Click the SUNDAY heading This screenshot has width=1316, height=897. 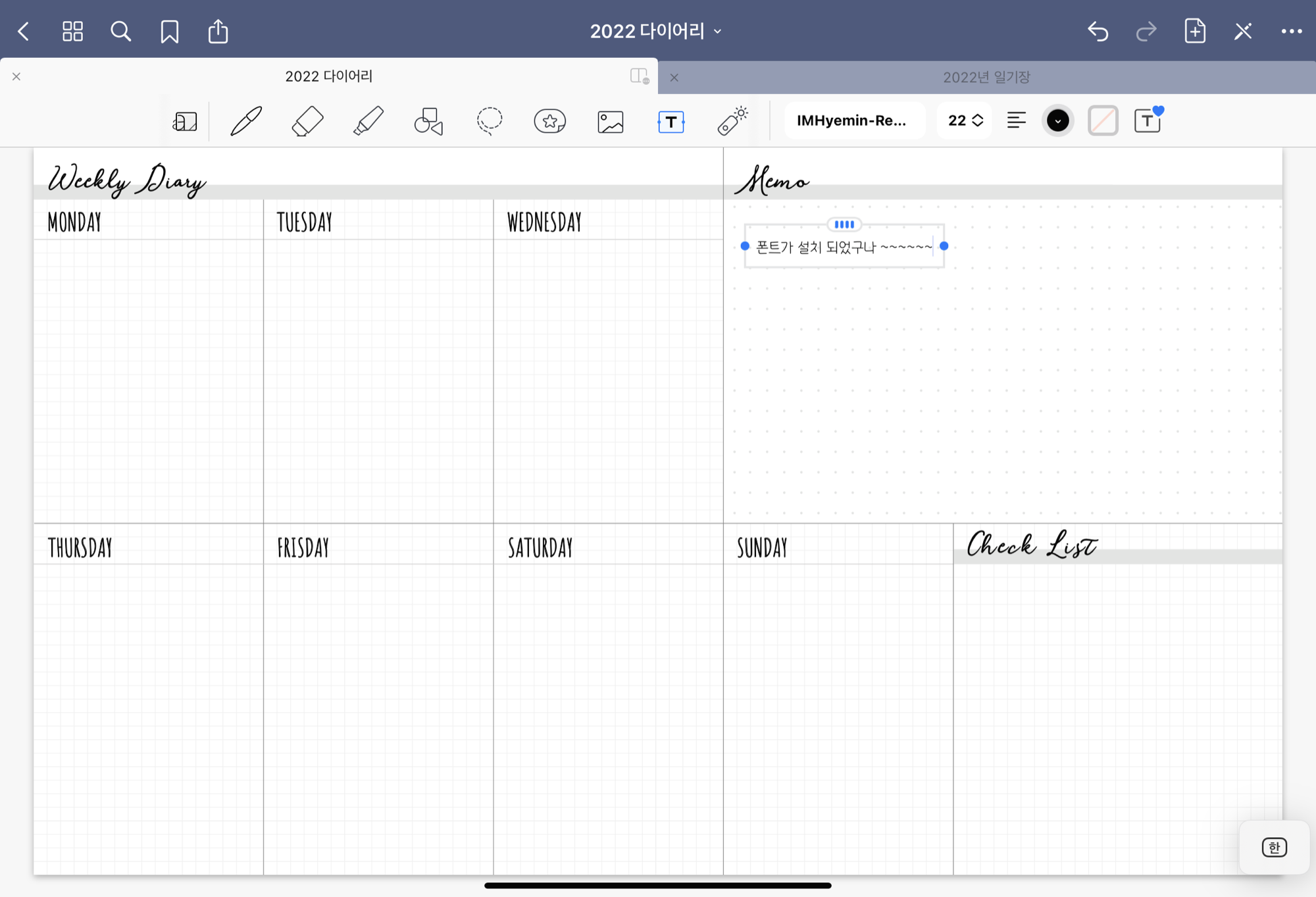tap(762, 548)
